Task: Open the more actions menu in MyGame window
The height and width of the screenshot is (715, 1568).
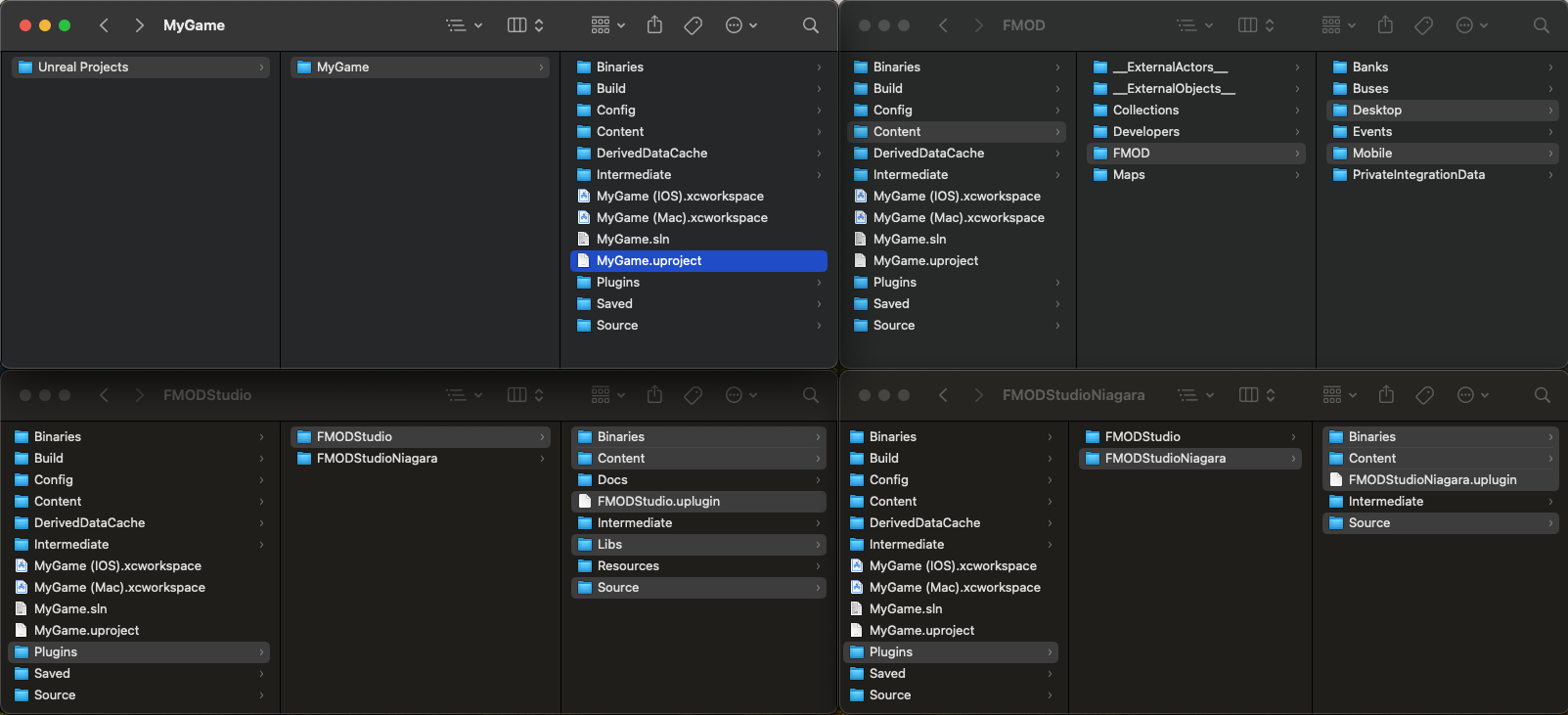Action: tap(741, 25)
